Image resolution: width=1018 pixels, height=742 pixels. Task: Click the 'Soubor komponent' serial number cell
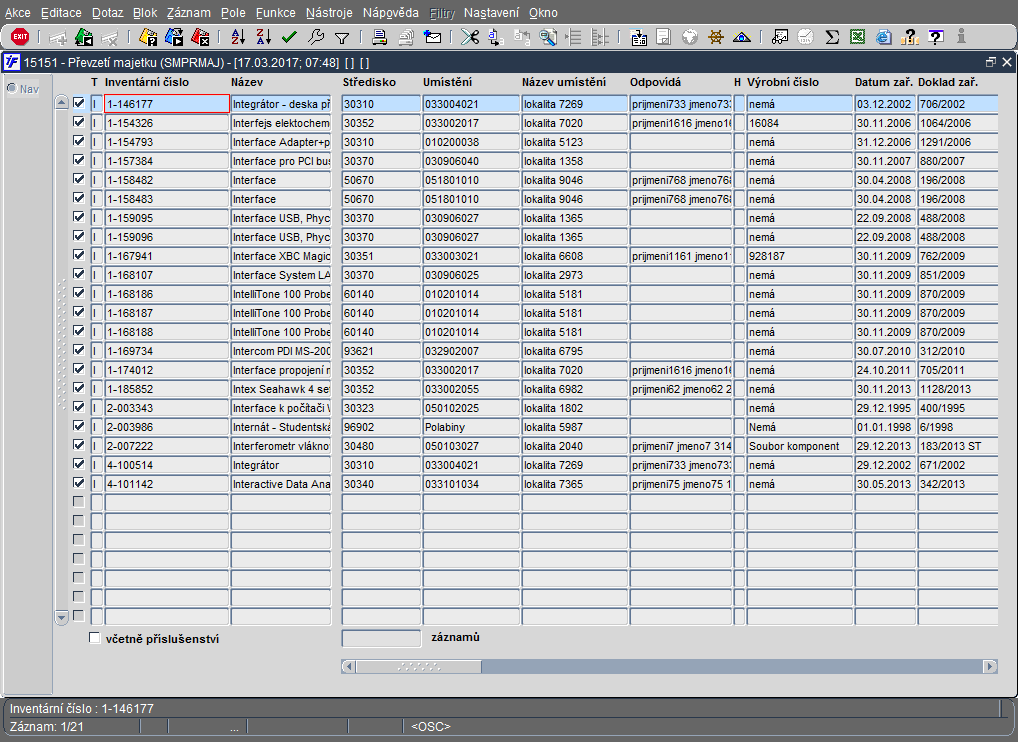(x=799, y=446)
